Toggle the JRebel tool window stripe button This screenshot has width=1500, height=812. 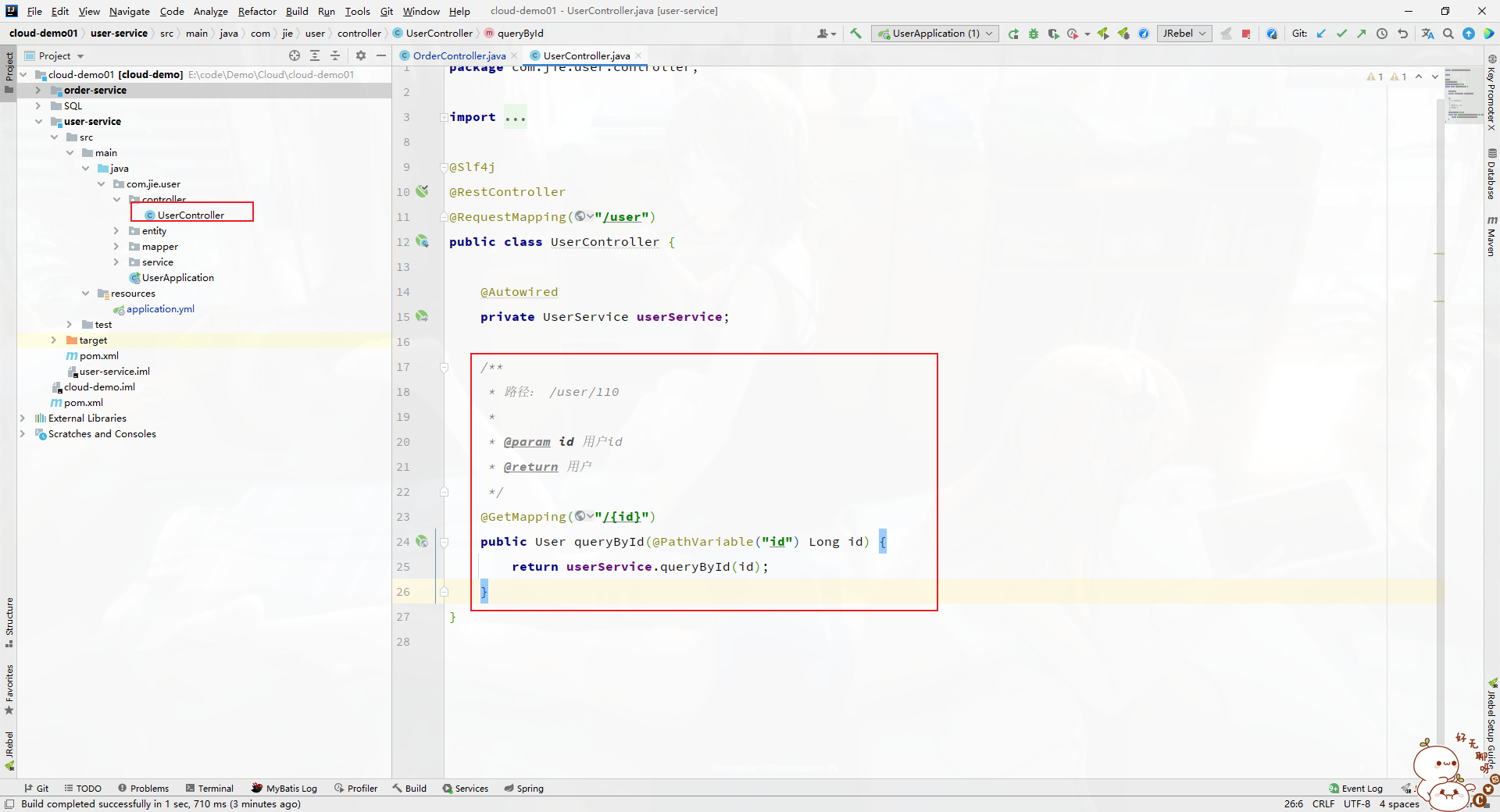click(9, 751)
